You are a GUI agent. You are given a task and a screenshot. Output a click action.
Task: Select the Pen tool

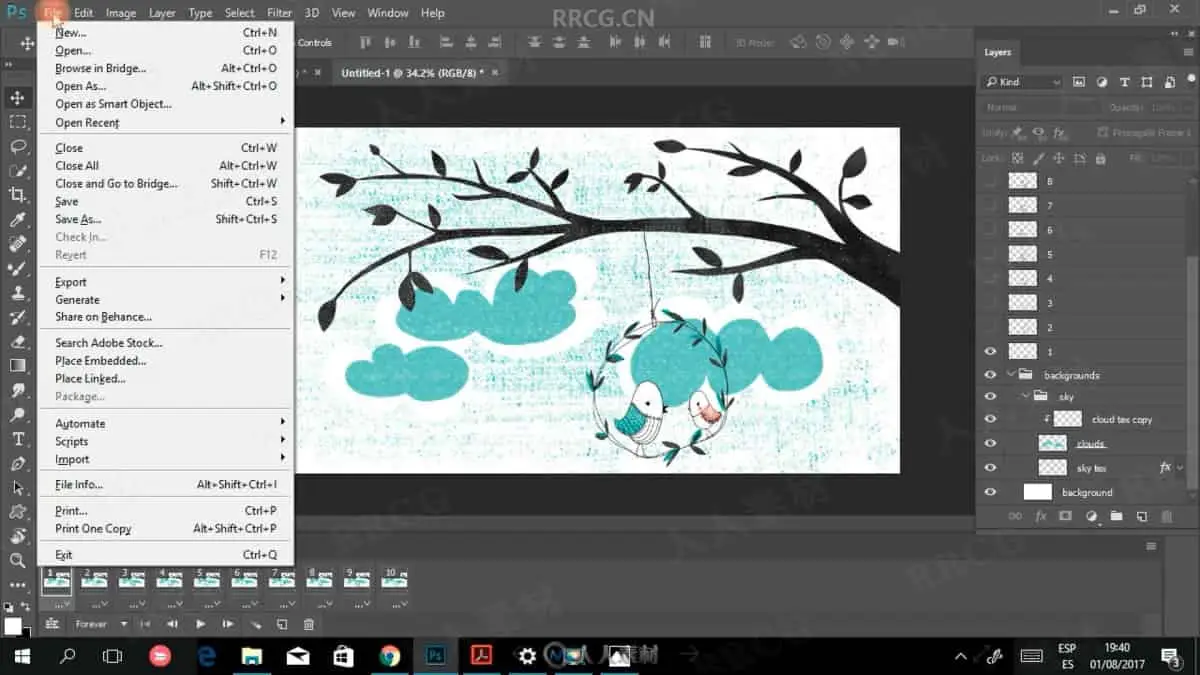17,464
